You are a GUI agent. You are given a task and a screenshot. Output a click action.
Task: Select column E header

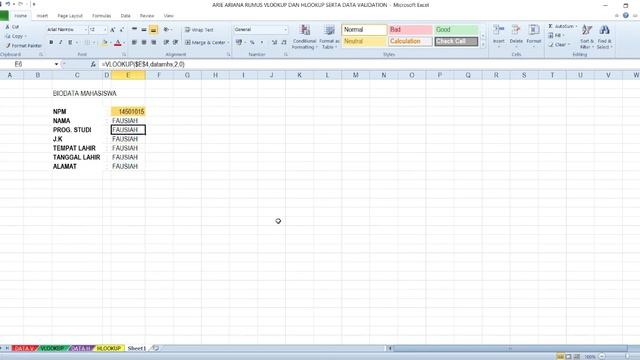tap(128, 75)
